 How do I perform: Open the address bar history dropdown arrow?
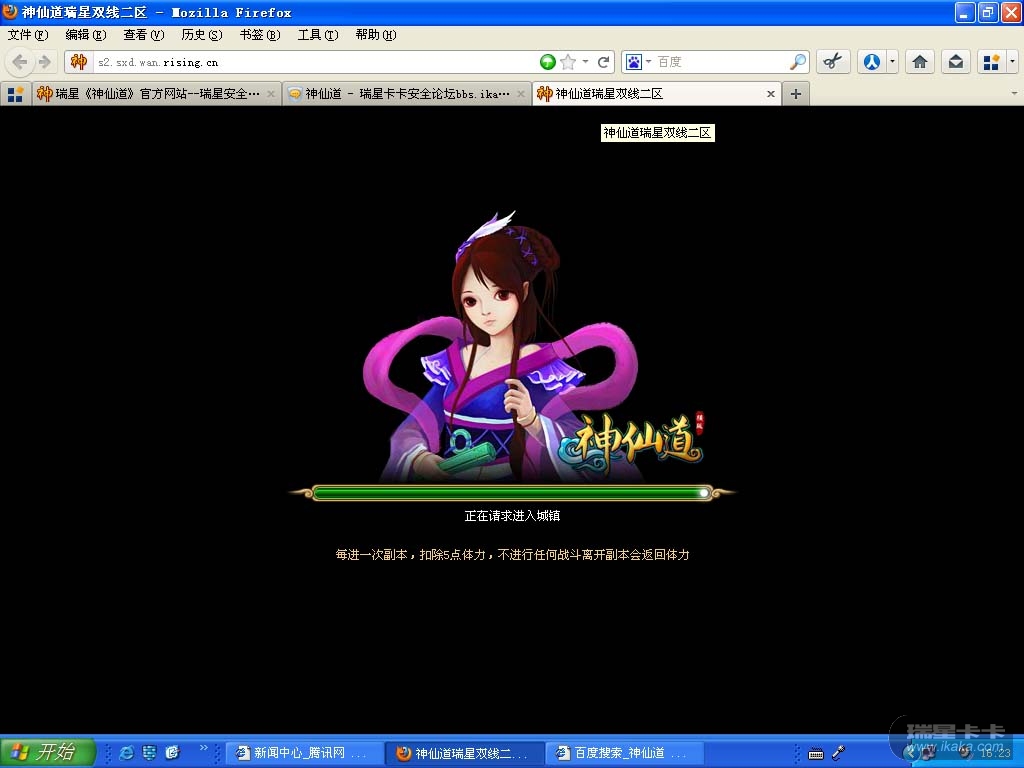[585, 62]
